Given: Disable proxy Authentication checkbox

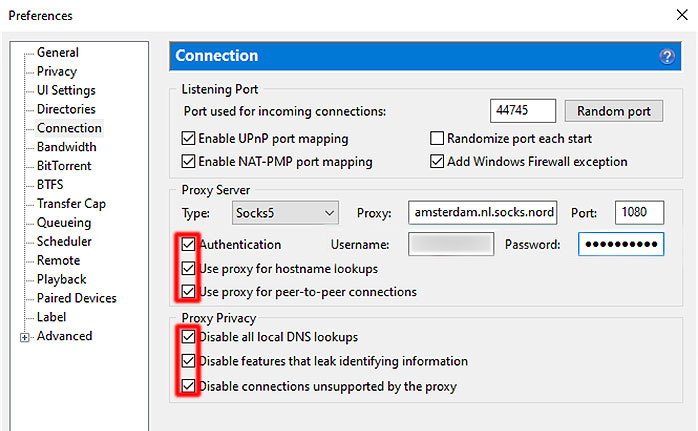Looking at the screenshot, I should 188,244.
